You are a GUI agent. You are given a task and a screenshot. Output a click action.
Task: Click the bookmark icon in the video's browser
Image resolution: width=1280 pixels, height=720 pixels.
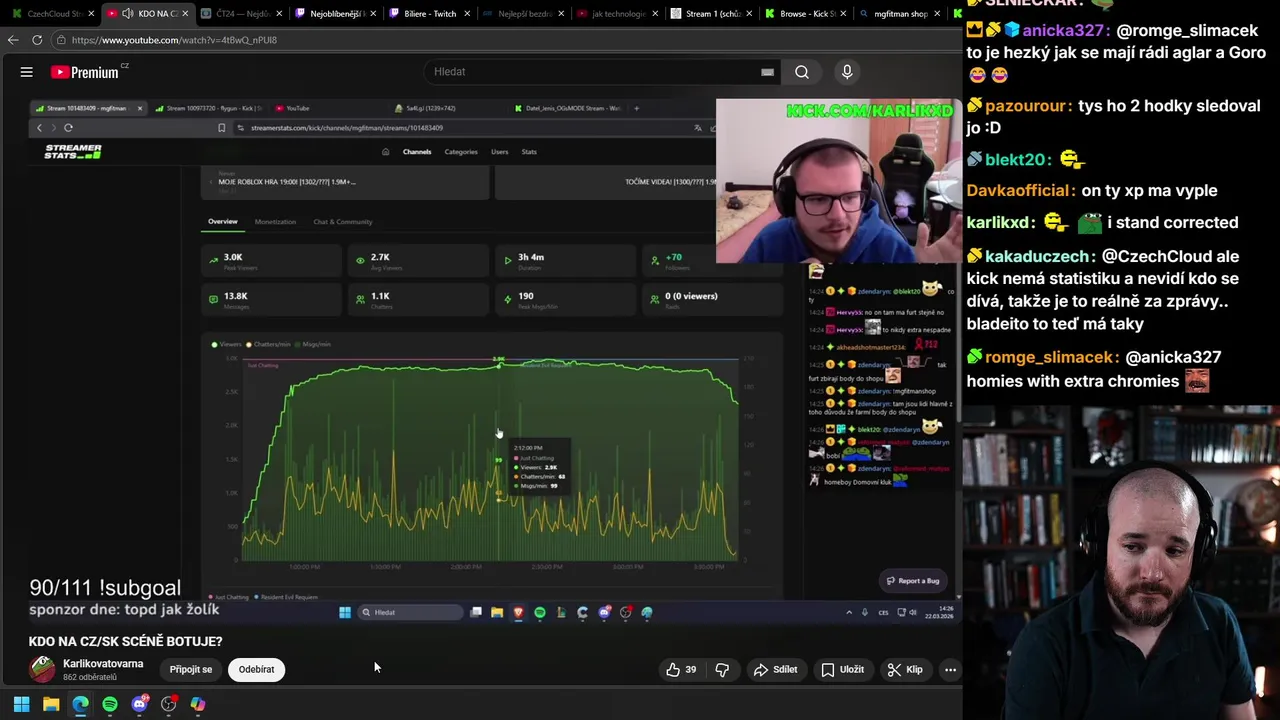pos(221,128)
